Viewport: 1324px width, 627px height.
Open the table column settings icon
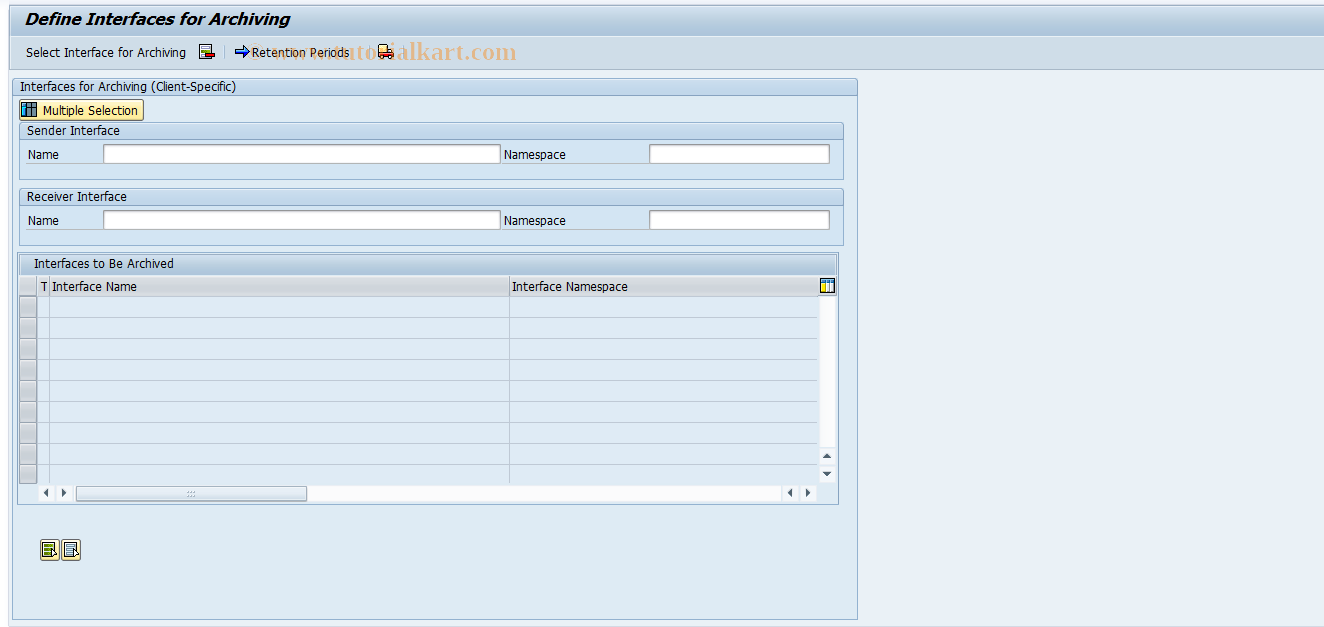coord(827,286)
